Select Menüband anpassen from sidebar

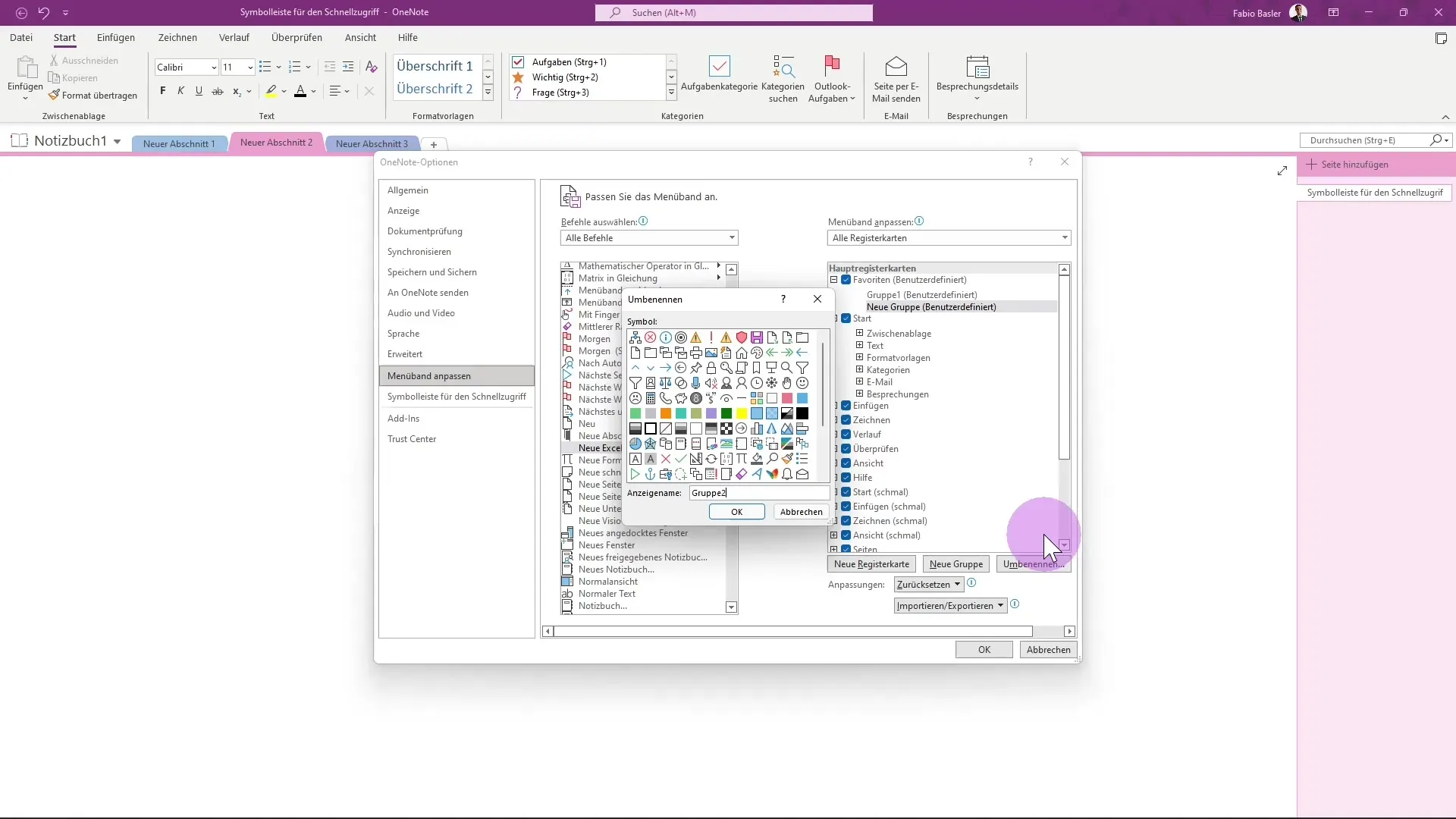428,375
